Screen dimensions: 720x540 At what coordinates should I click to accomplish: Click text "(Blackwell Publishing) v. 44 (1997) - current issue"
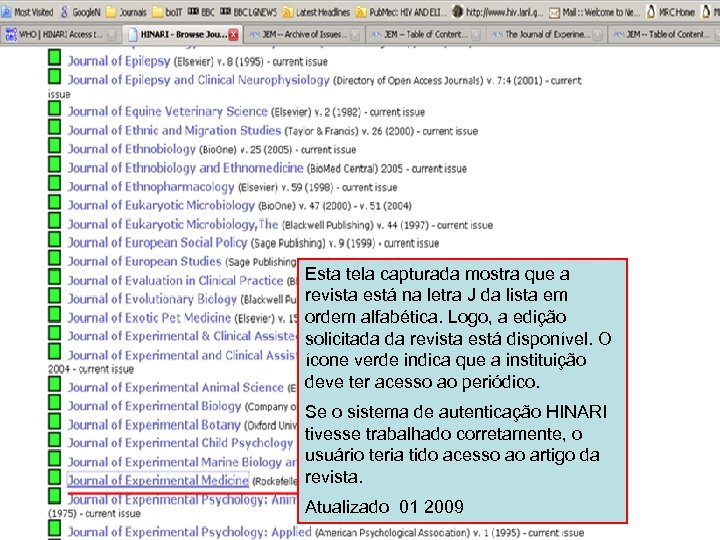click(x=387, y=225)
